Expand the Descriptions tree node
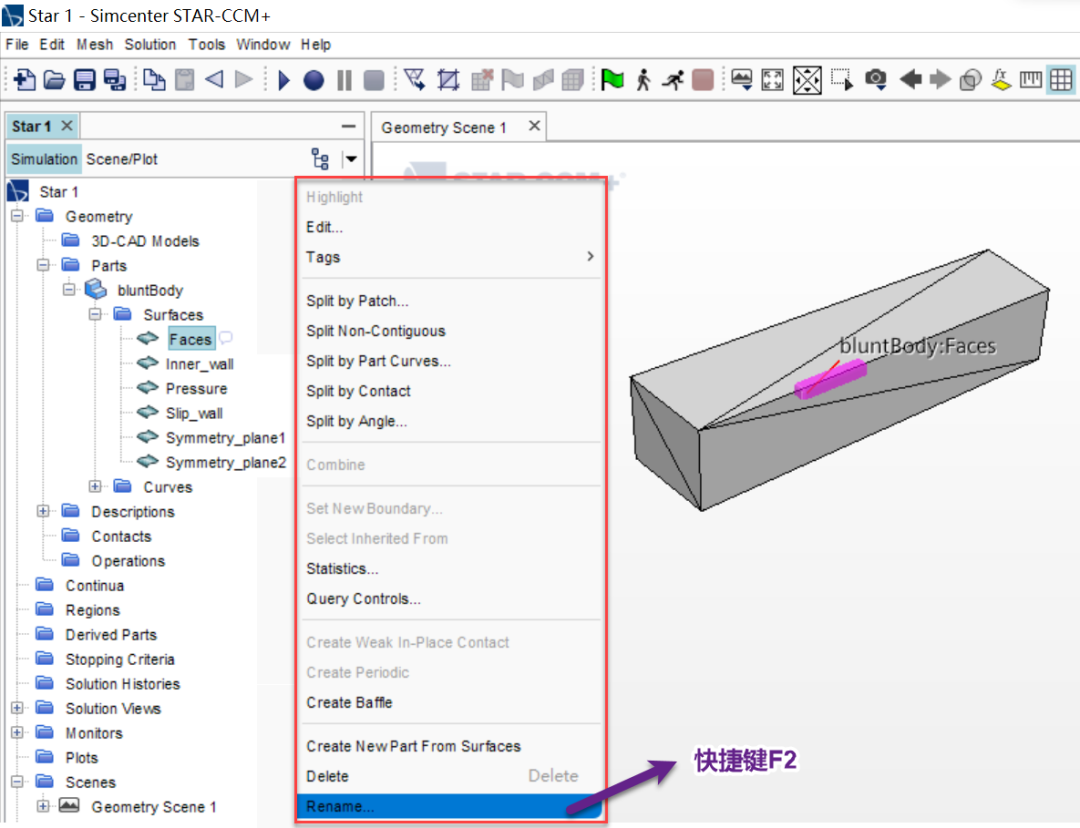This screenshot has width=1080, height=828. point(43,511)
